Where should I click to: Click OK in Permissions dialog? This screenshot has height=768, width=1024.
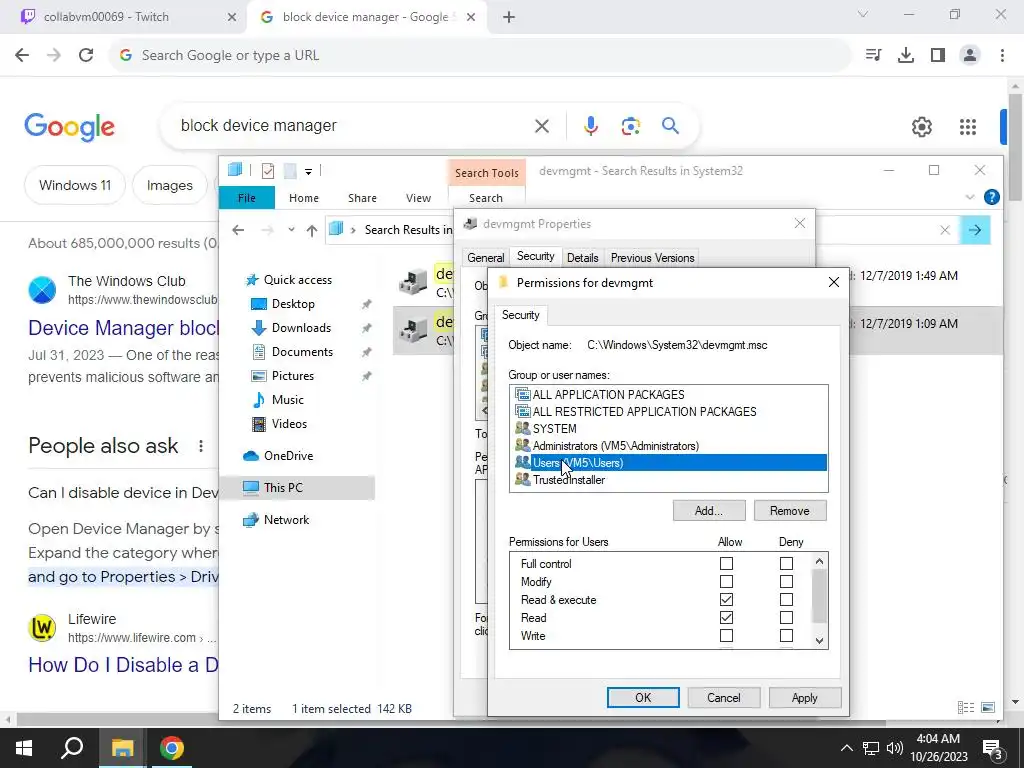tap(643, 697)
